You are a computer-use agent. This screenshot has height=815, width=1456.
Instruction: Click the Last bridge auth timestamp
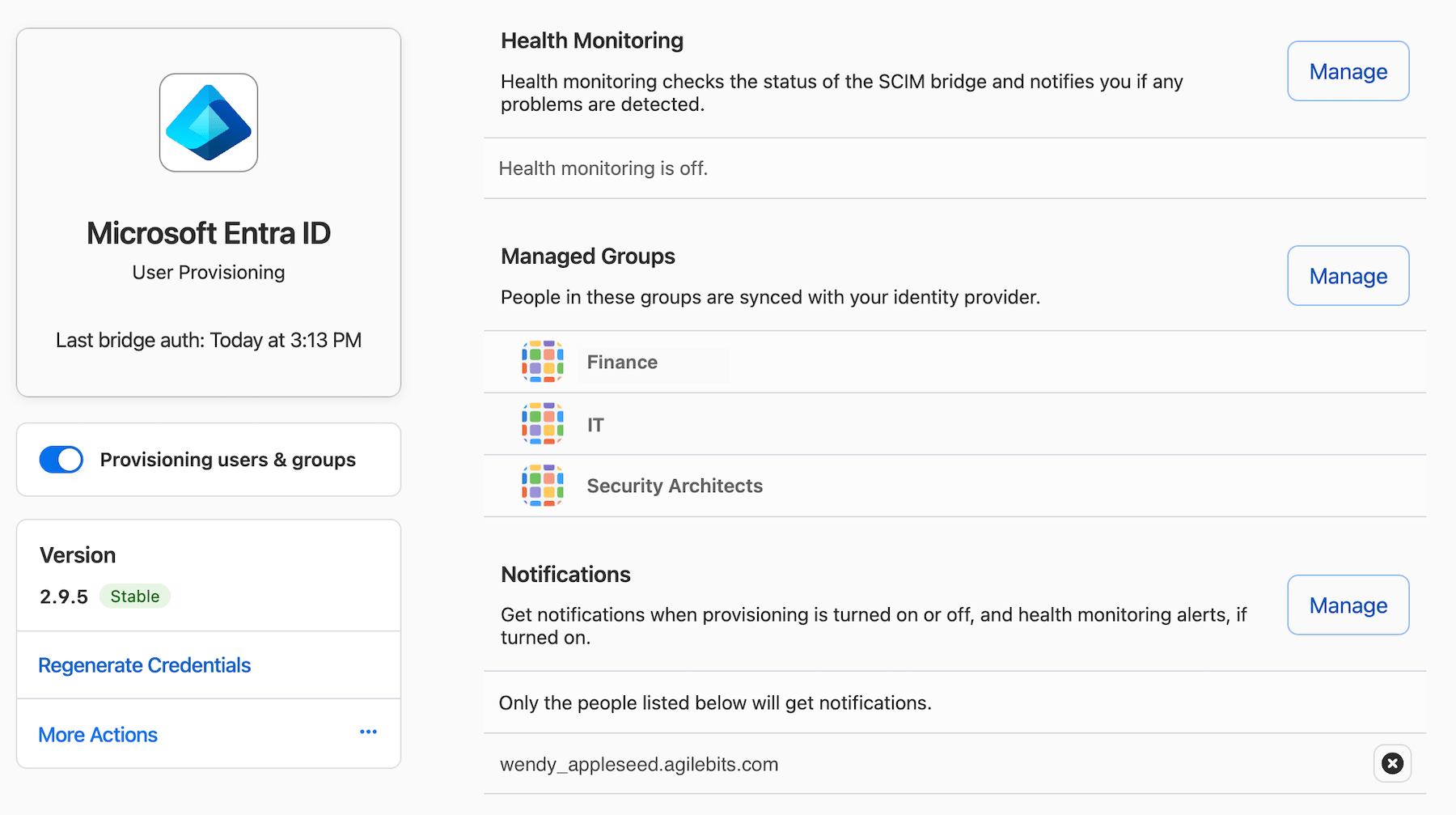pos(208,340)
